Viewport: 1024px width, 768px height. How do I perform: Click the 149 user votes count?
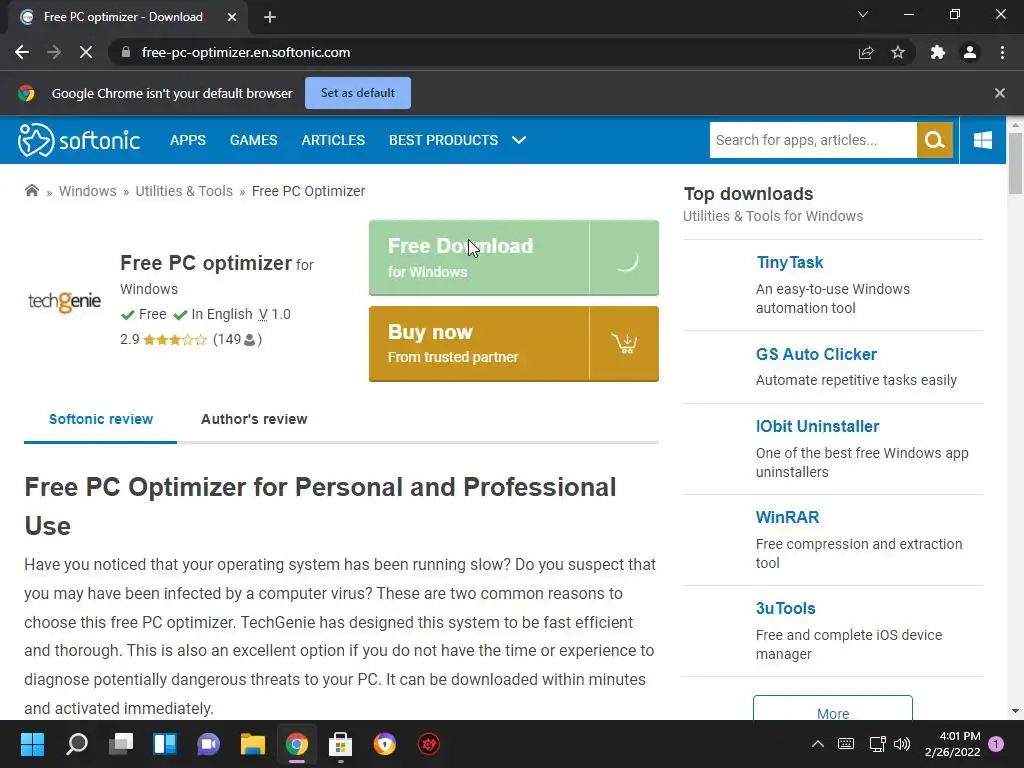coord(237,340)
